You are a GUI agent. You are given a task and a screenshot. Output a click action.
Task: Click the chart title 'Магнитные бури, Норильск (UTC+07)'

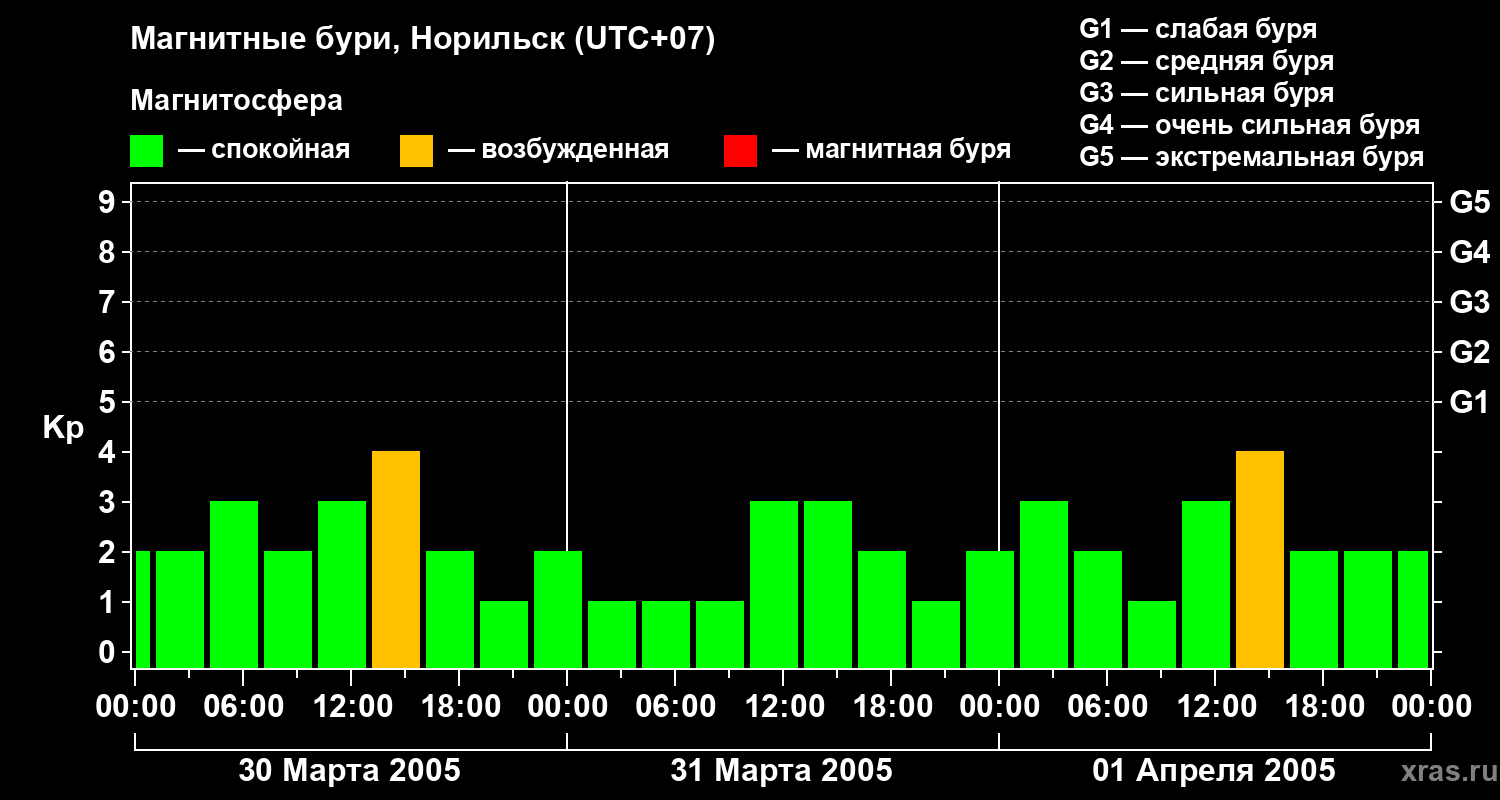(x=423, y=40)
